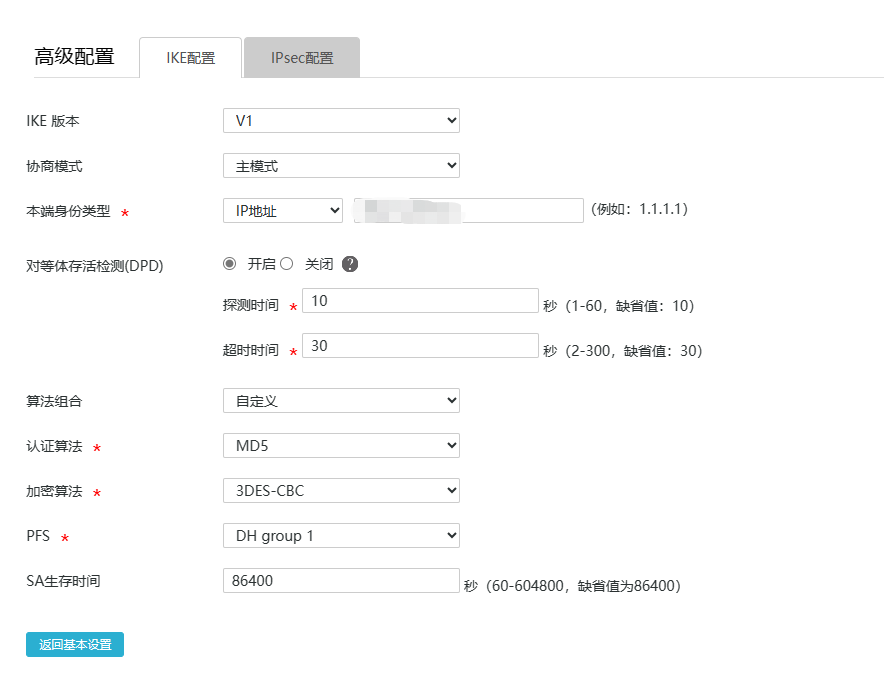Click the 加密算法 label text

coord(54,492)
